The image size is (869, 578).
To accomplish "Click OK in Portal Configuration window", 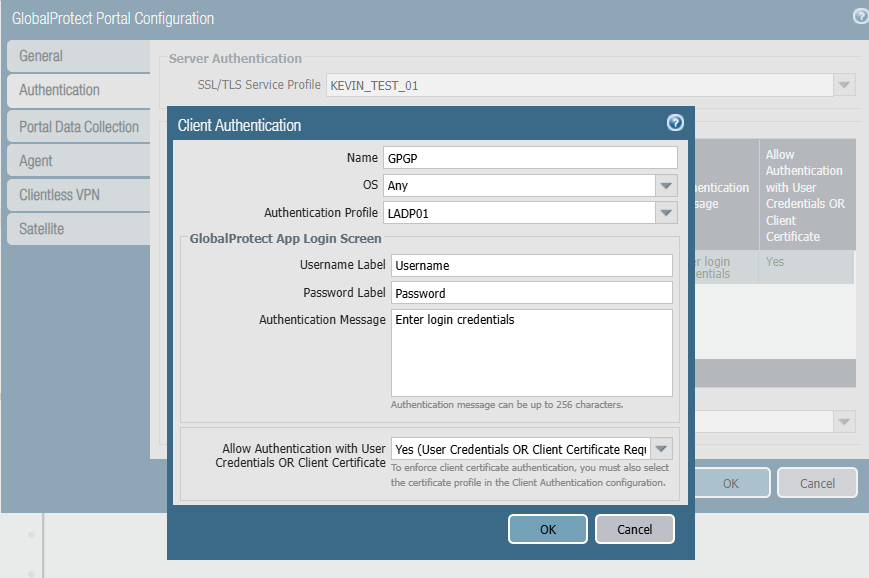I will pos(730,483).
